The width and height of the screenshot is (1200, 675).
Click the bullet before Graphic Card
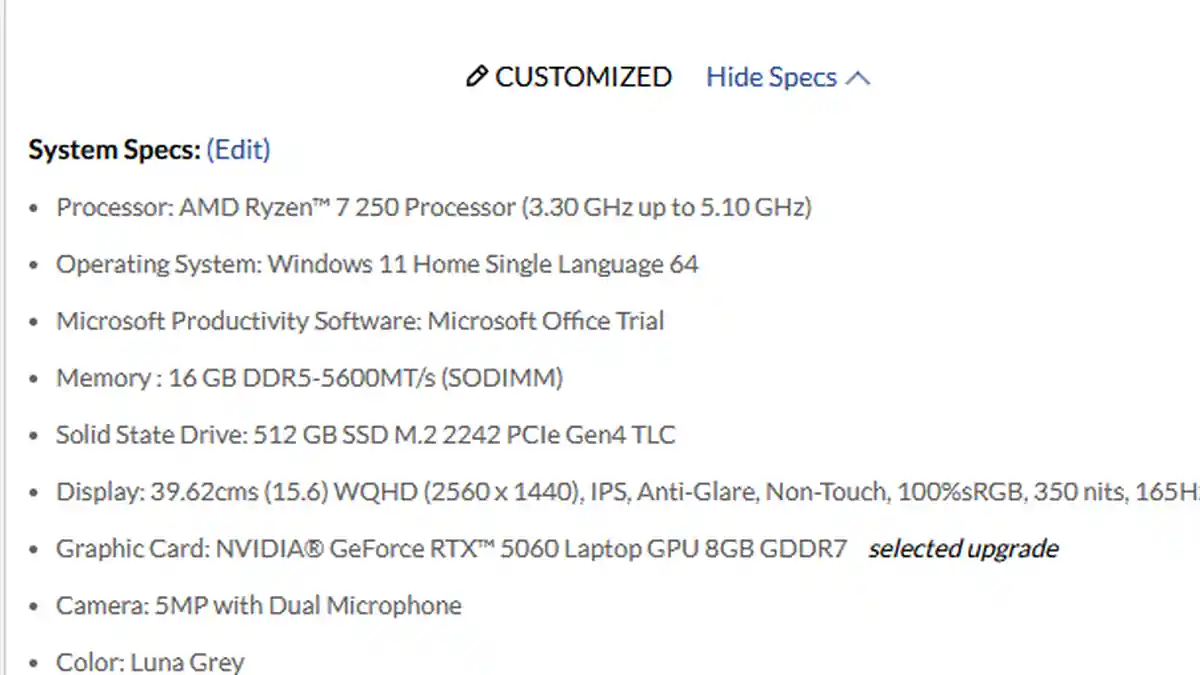[35, 550]
